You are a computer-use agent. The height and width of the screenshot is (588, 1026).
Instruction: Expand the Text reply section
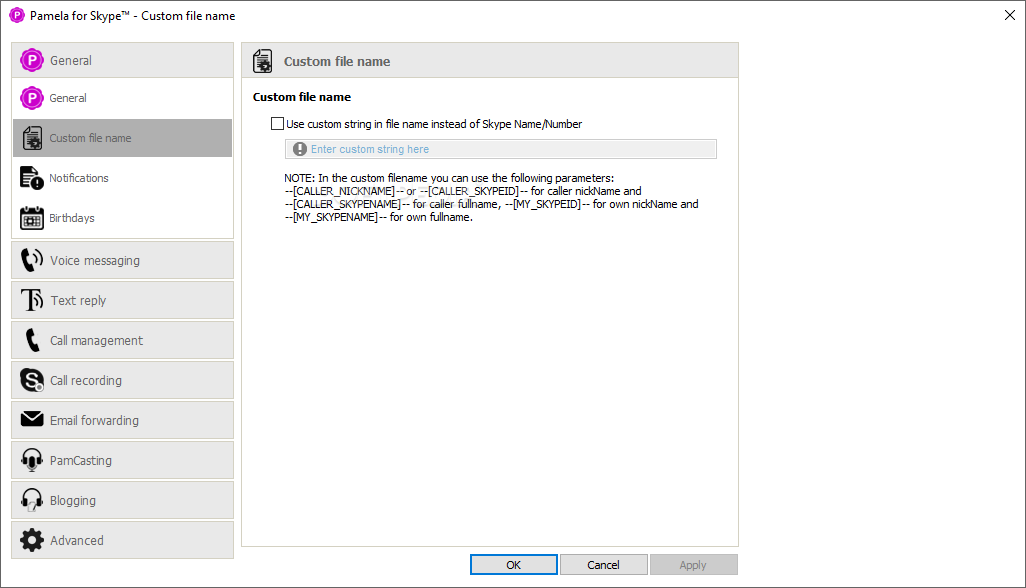(122, 300)
